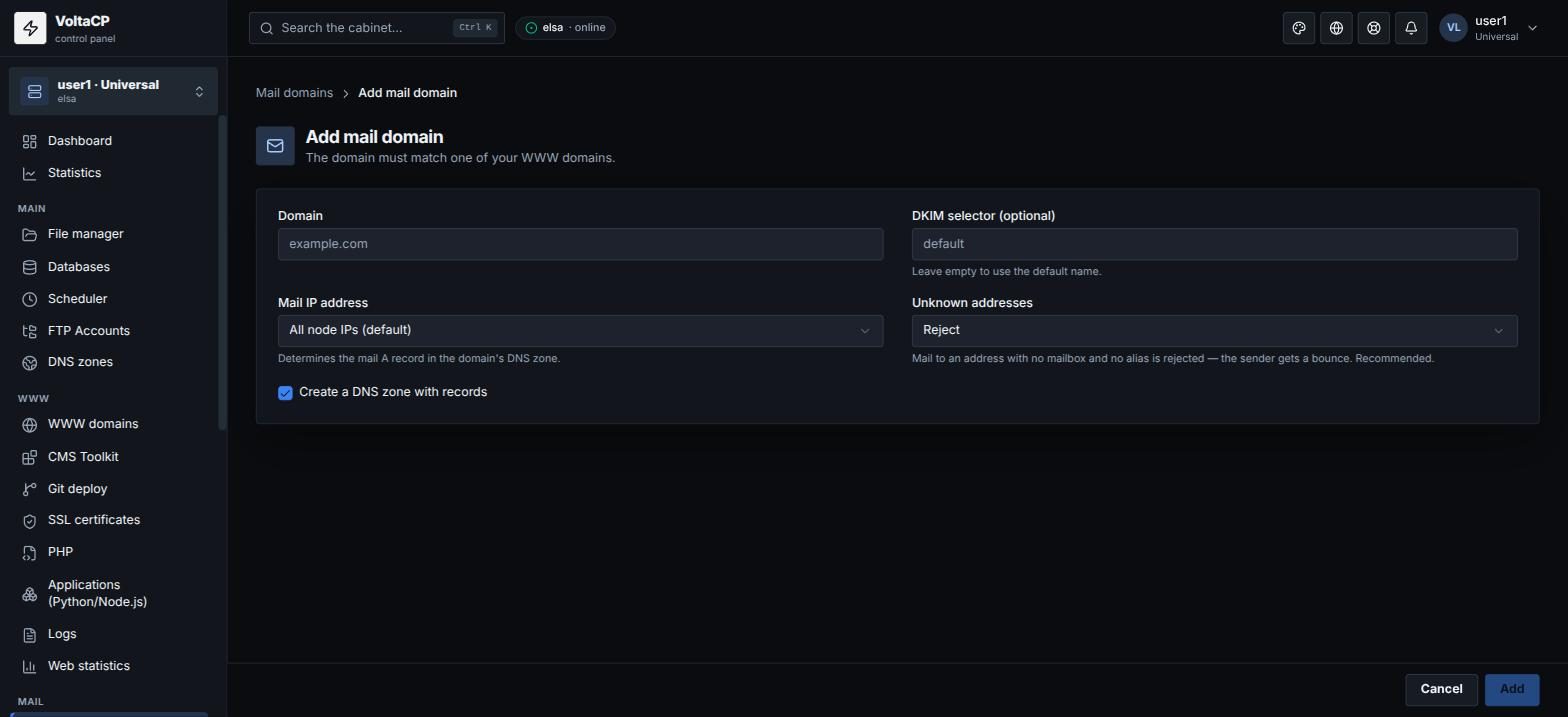This screenshot has width=1568, height=717.
Task: Uncheck Create a DNS zone with records
Action: [x=285, y=393]
